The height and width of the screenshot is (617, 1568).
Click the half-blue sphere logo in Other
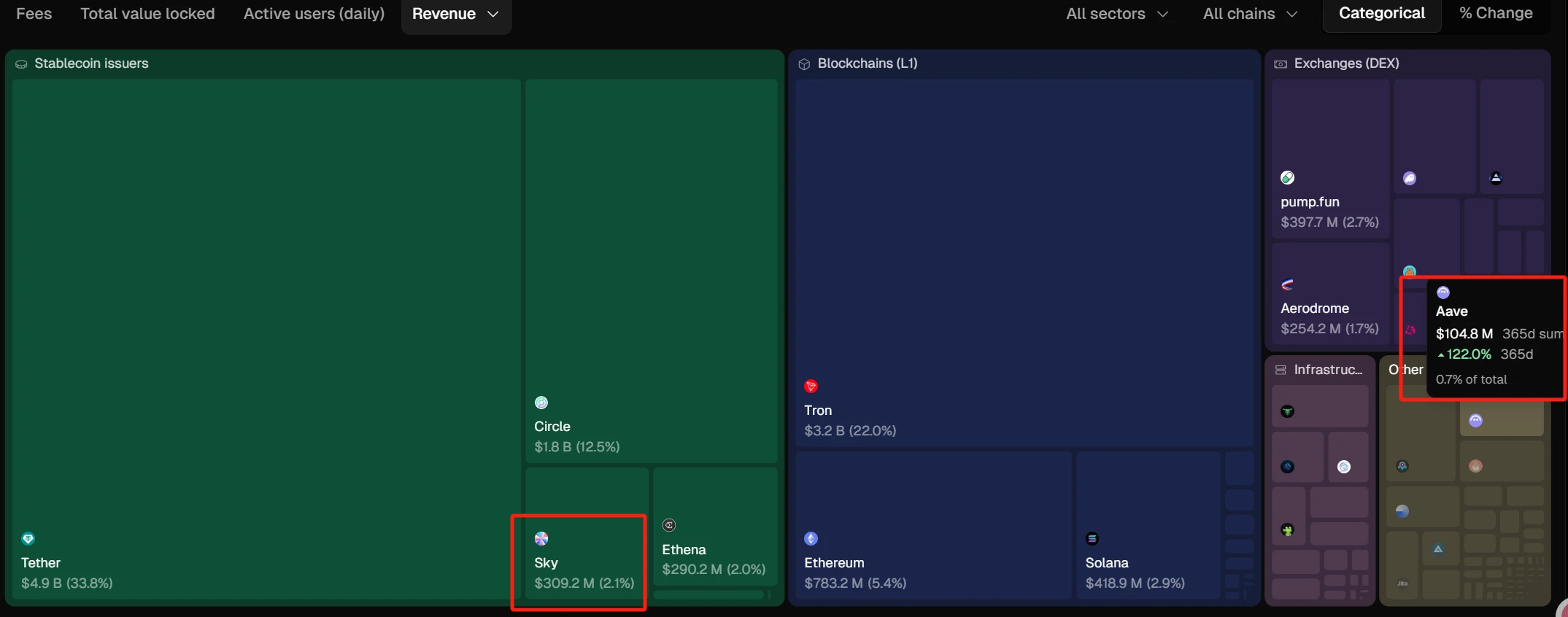tap(1402, 511)
